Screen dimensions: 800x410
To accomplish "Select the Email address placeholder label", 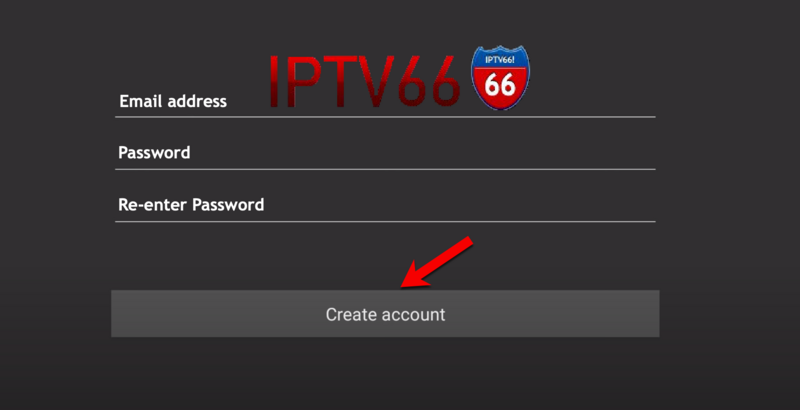I will (173, 101).
